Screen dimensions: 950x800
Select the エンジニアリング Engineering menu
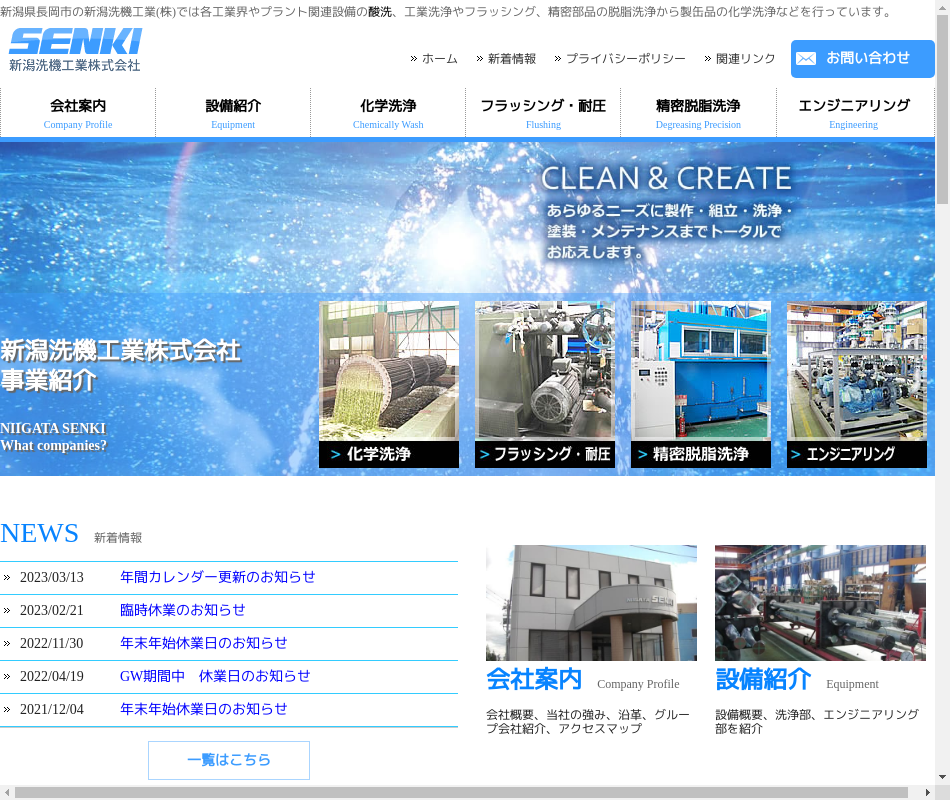pos(853,113)
